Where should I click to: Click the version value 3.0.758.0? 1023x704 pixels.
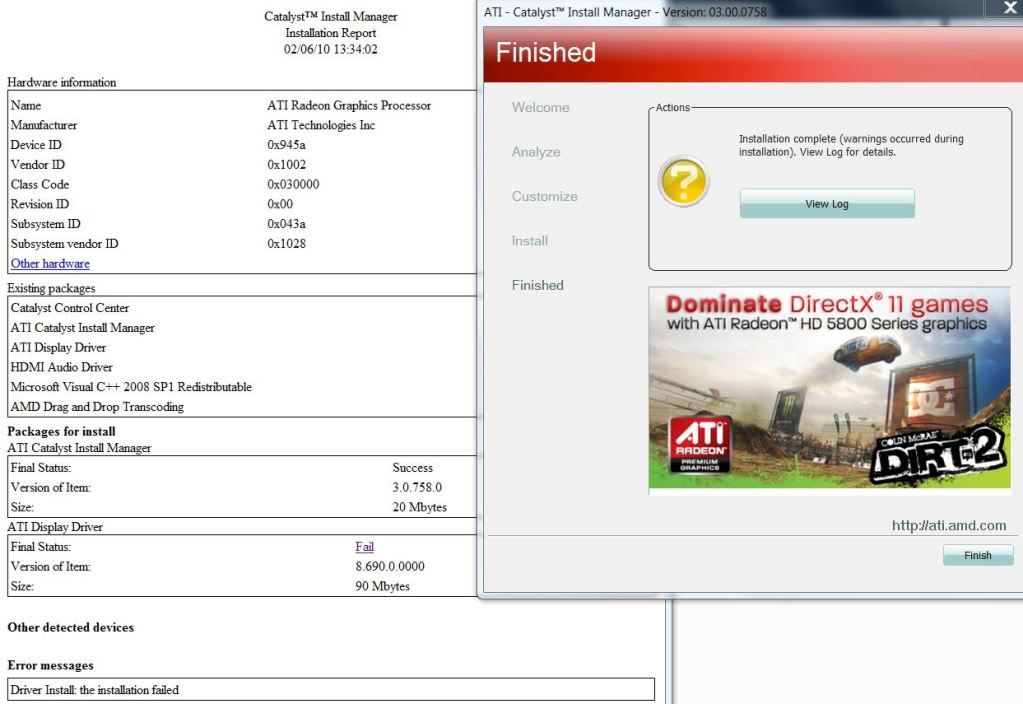[417, 487]
